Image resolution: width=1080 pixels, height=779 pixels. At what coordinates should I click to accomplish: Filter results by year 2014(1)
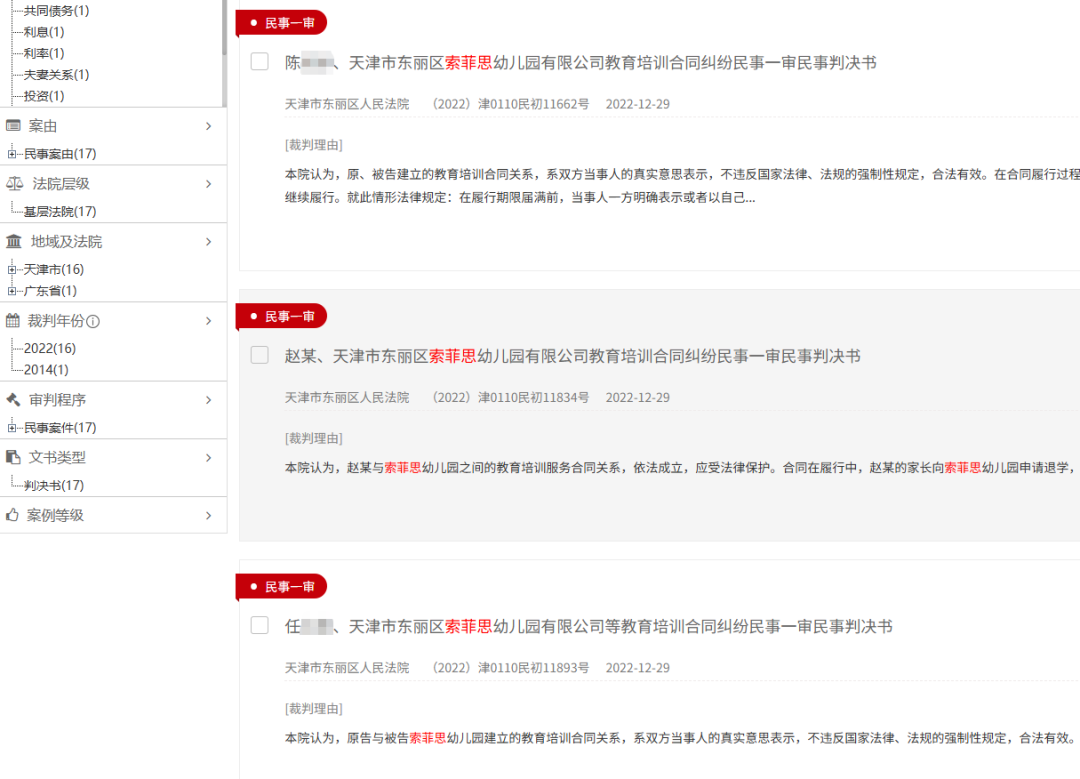pos(46,370)
